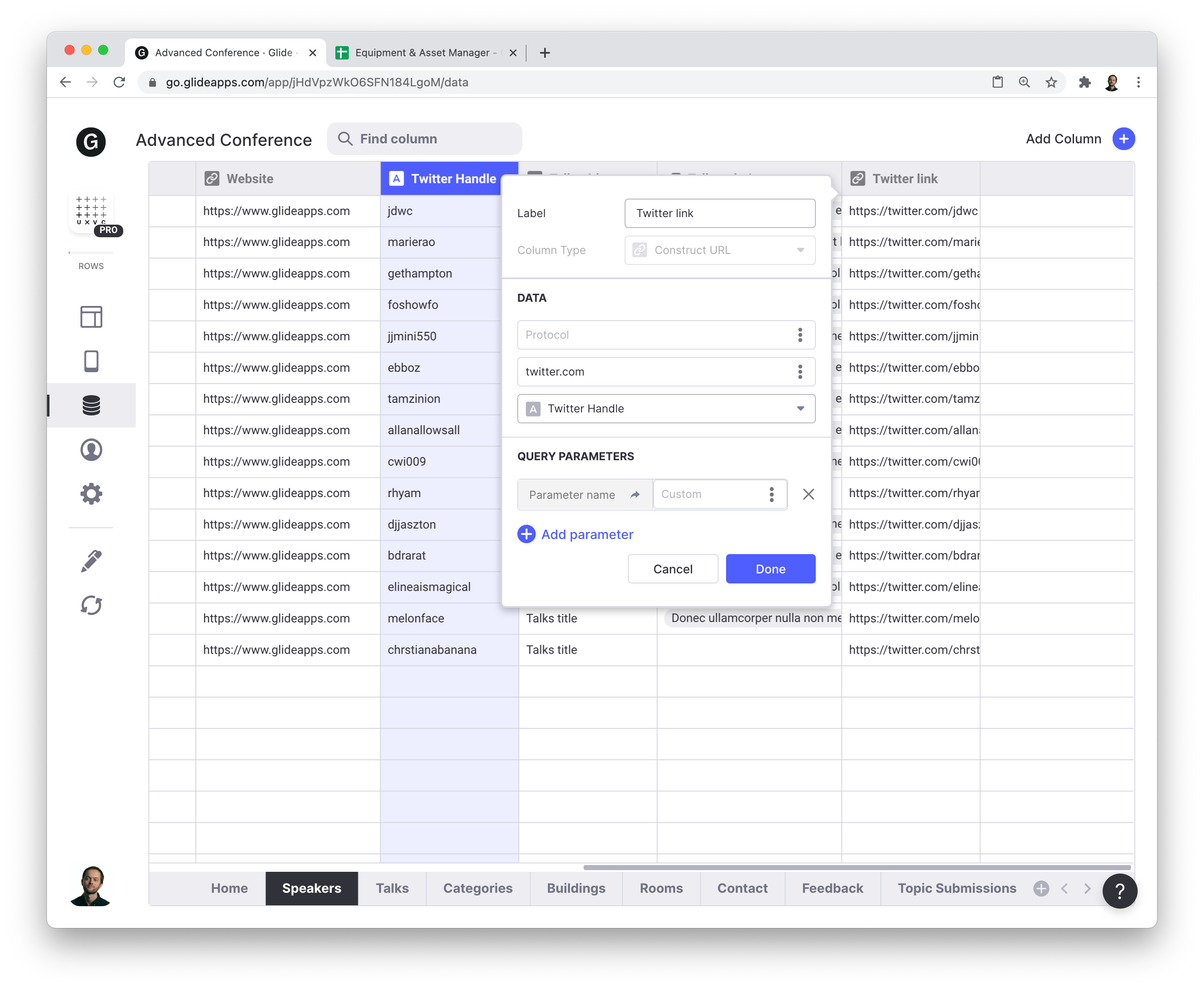Click the reload sheet sync icon
The height and width of the screenshot is (990, 1204).
(91, 605)
